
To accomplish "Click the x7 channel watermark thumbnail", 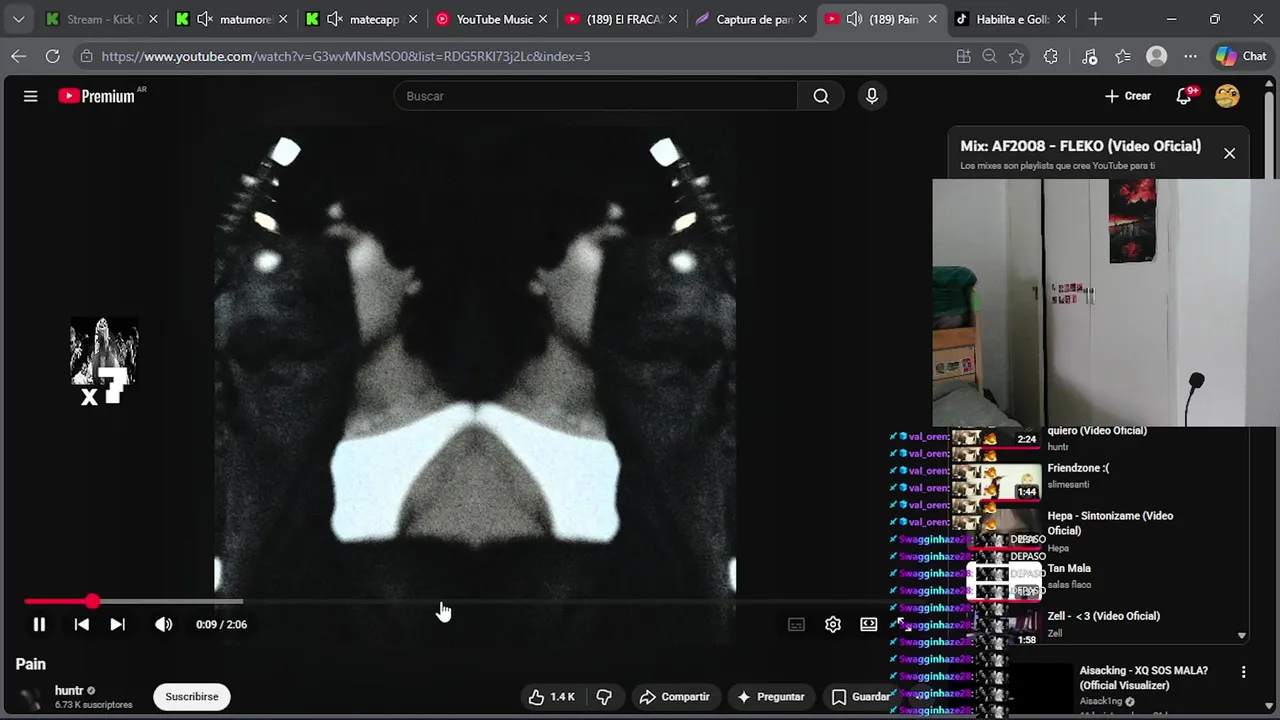I will tap(104, 362).
